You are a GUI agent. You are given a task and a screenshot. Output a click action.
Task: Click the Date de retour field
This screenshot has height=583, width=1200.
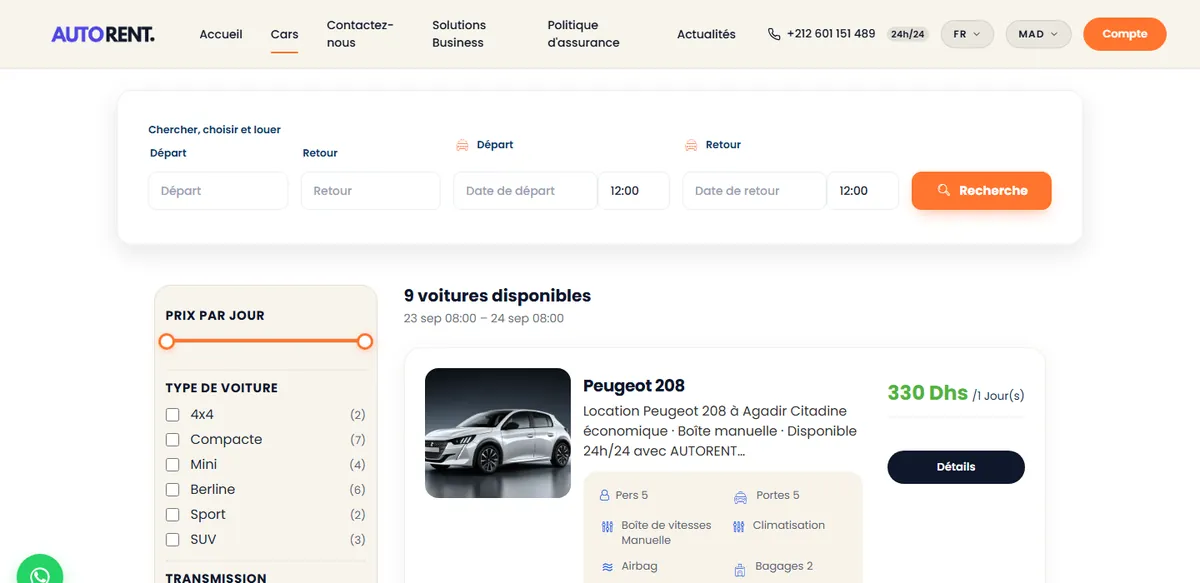(754, 191)
